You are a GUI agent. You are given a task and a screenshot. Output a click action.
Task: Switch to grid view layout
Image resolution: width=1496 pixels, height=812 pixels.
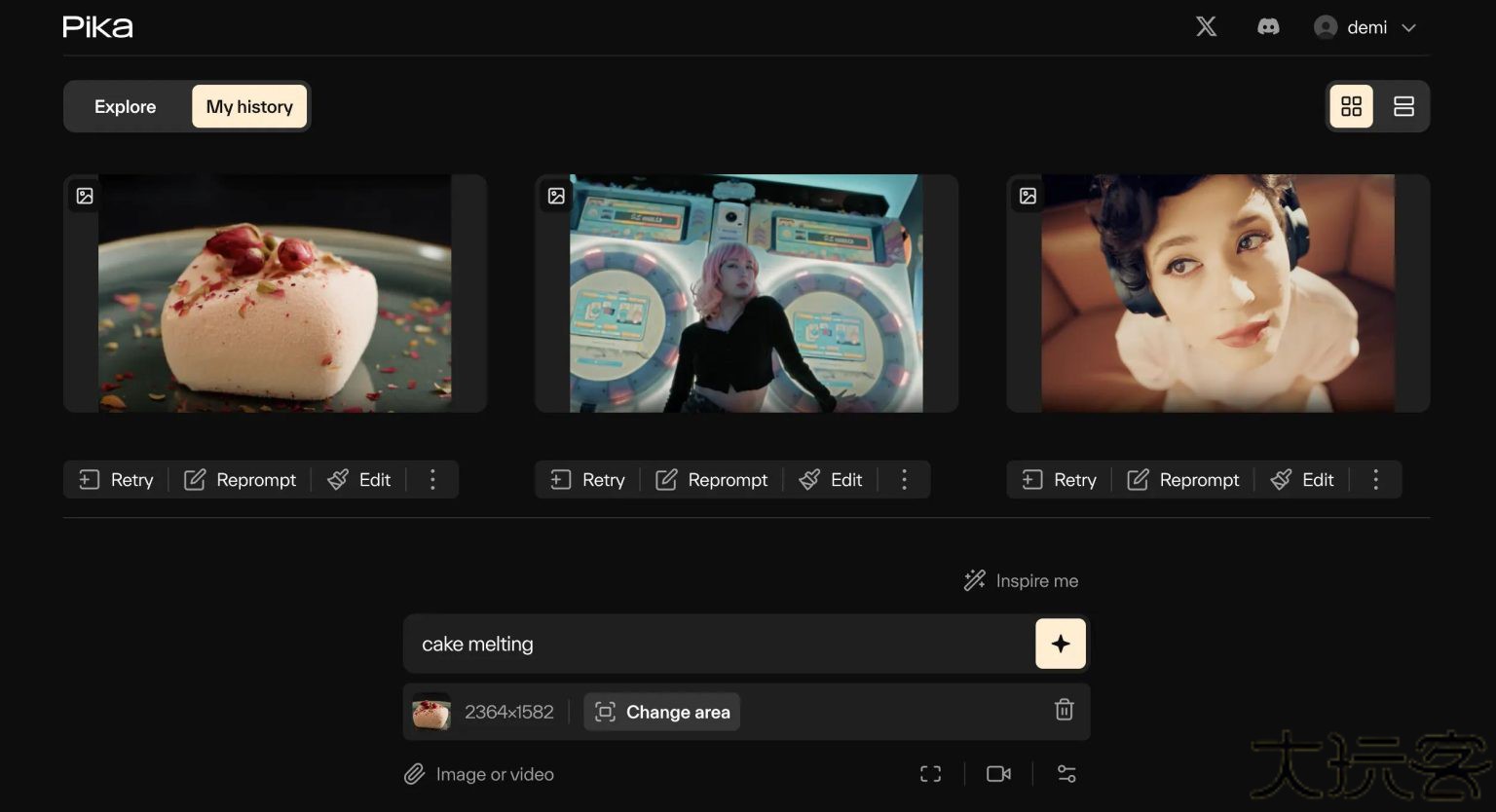click(x=1351, y=106)
